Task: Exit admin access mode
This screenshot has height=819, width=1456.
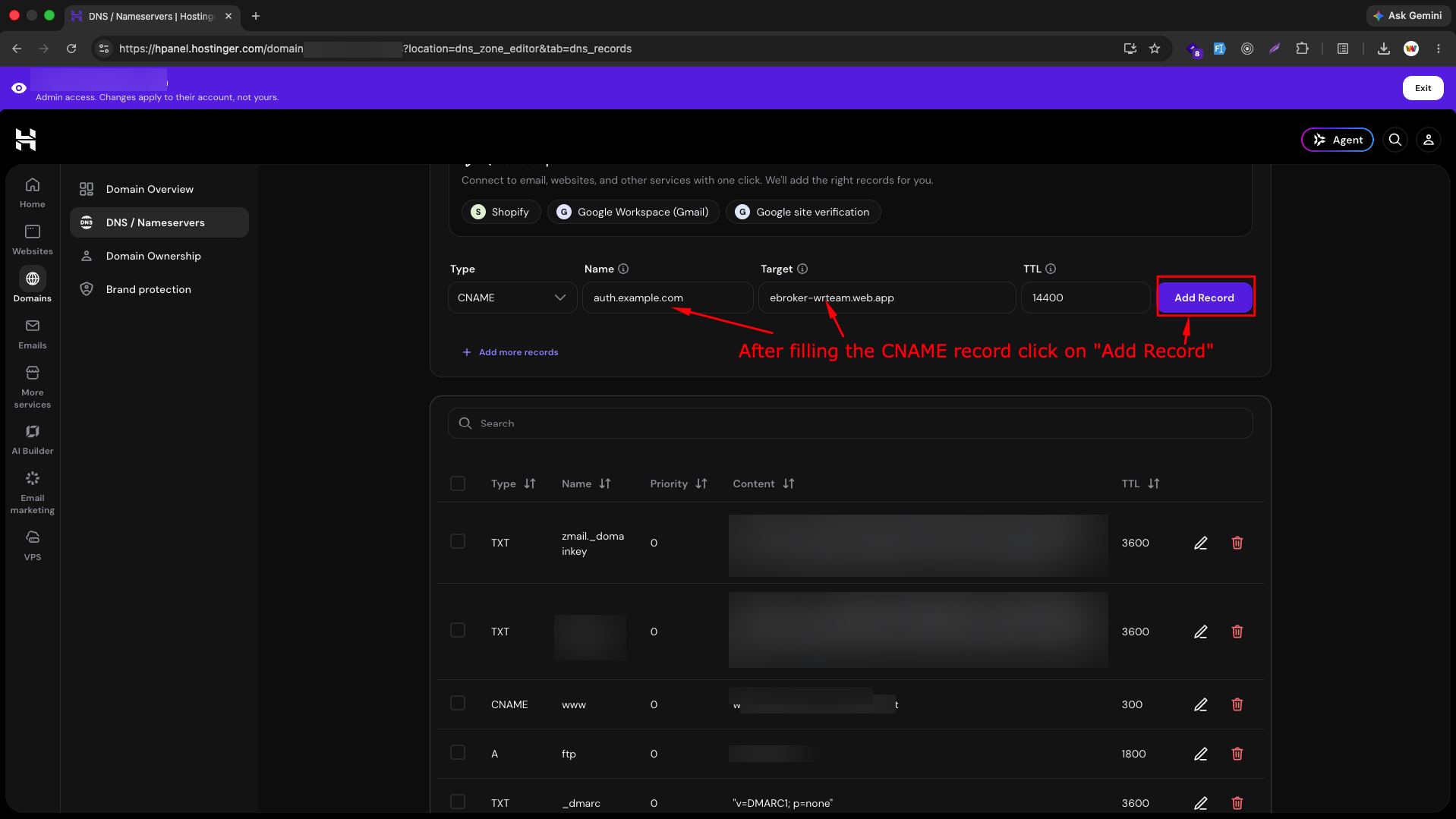Action: pos(1423,88)
